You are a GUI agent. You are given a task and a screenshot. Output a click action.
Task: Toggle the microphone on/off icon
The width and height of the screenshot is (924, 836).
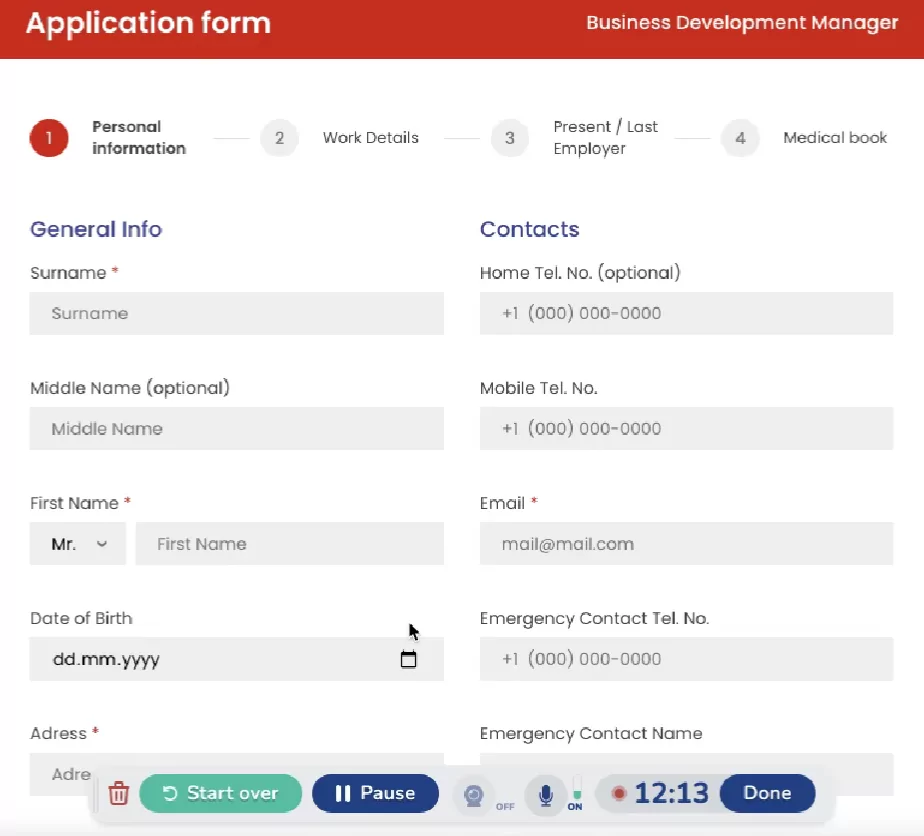(x=546, y=795)
